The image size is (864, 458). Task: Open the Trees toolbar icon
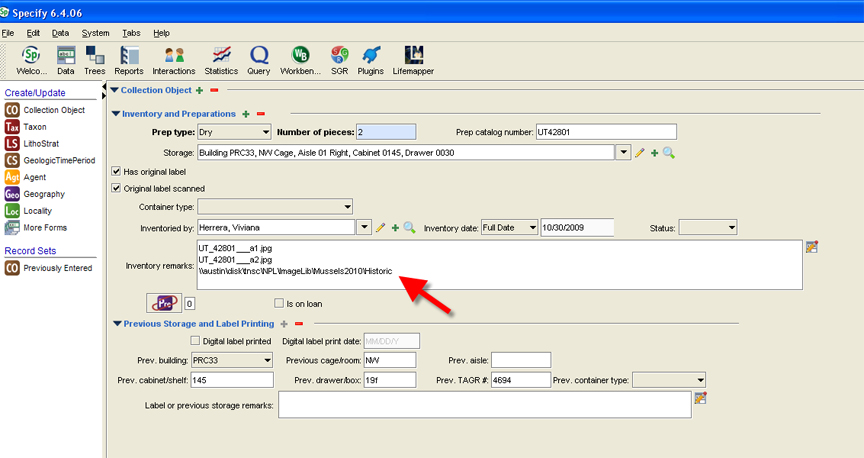95,60
